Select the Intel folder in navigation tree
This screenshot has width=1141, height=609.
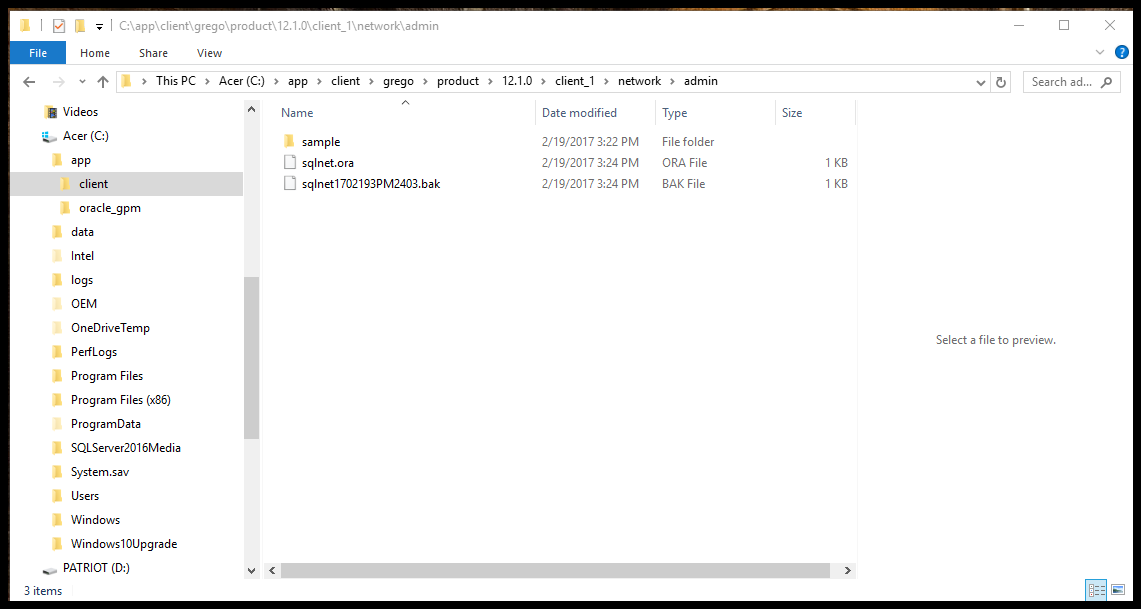pyautogui.click(x=82, y=256)
